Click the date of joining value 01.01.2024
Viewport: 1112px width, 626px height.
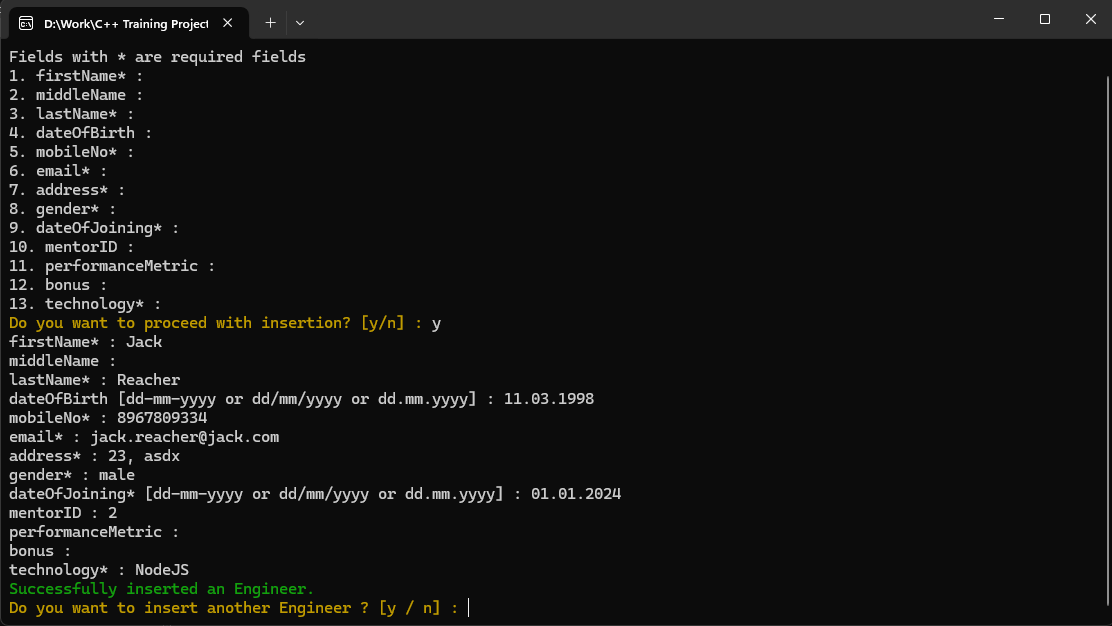(x=576, y=494)
